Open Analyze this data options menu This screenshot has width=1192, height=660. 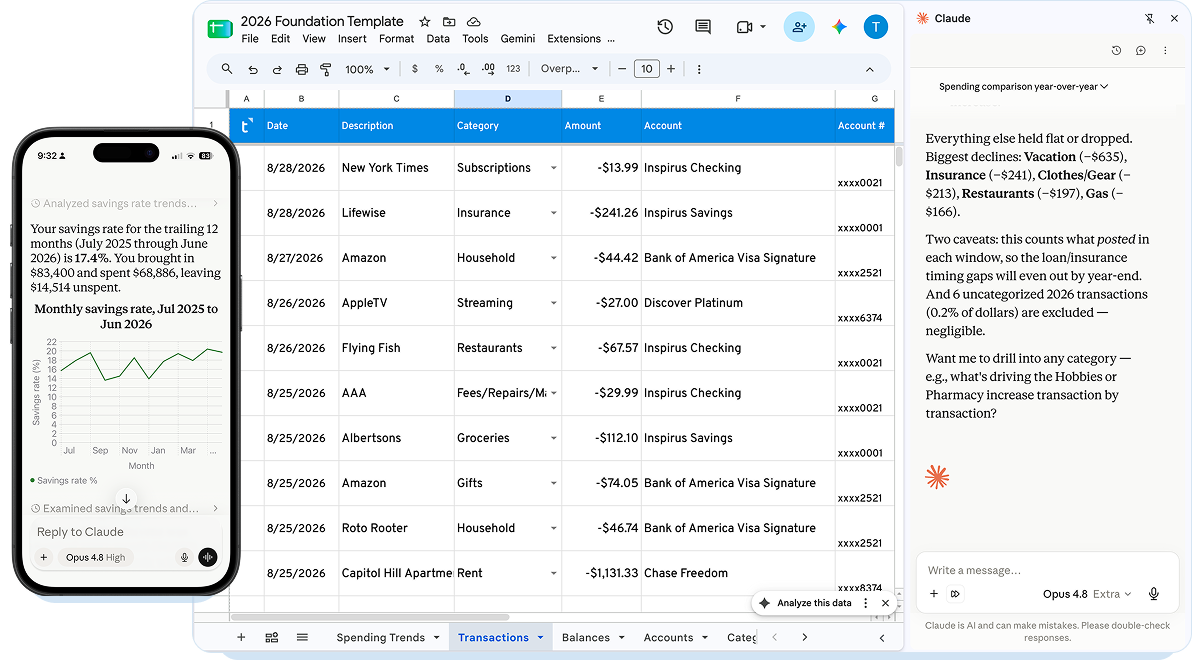(866, 603)
